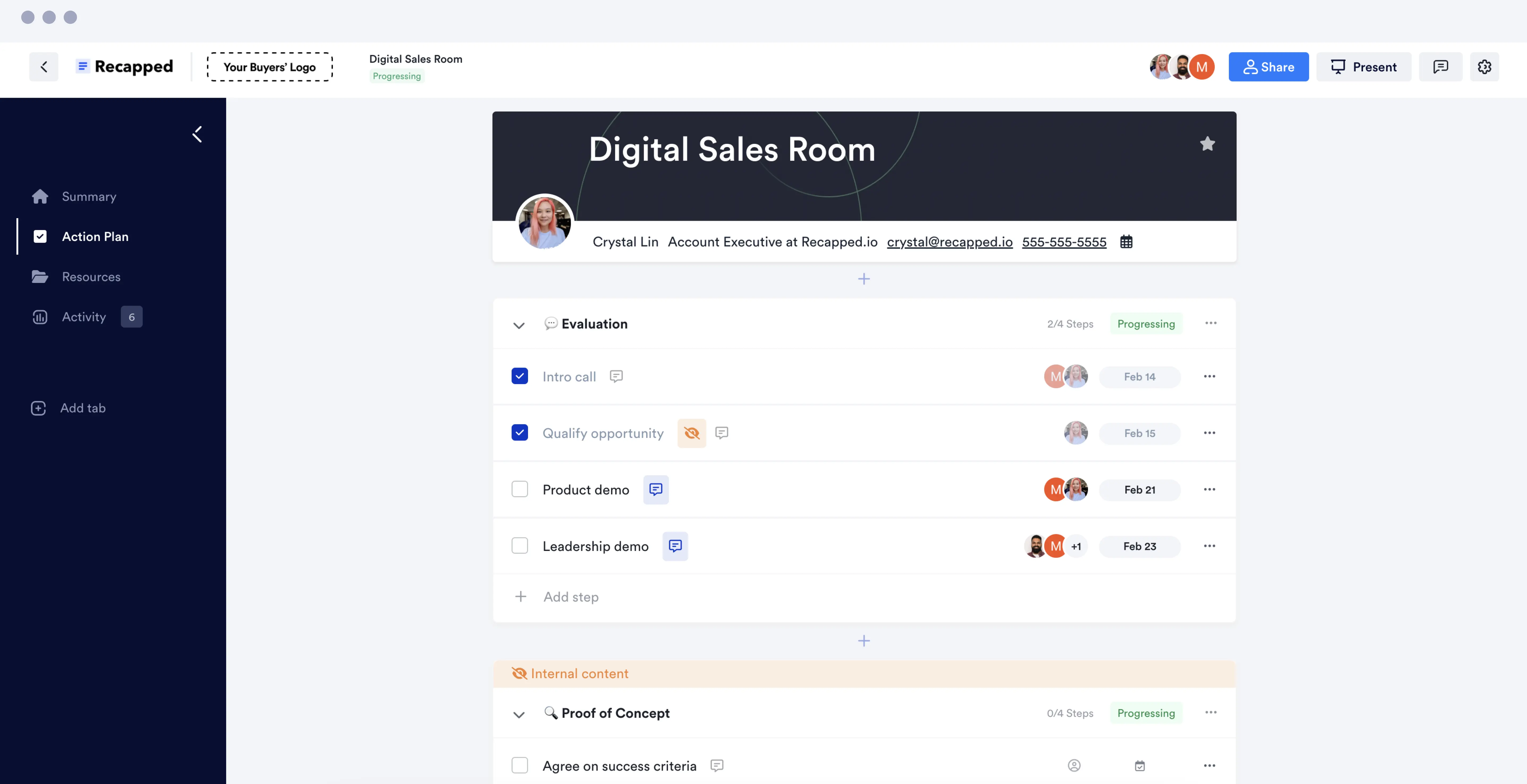Open calendar icon beside phone number
Screen dimensions: 1527x784
click(1126, 242)
